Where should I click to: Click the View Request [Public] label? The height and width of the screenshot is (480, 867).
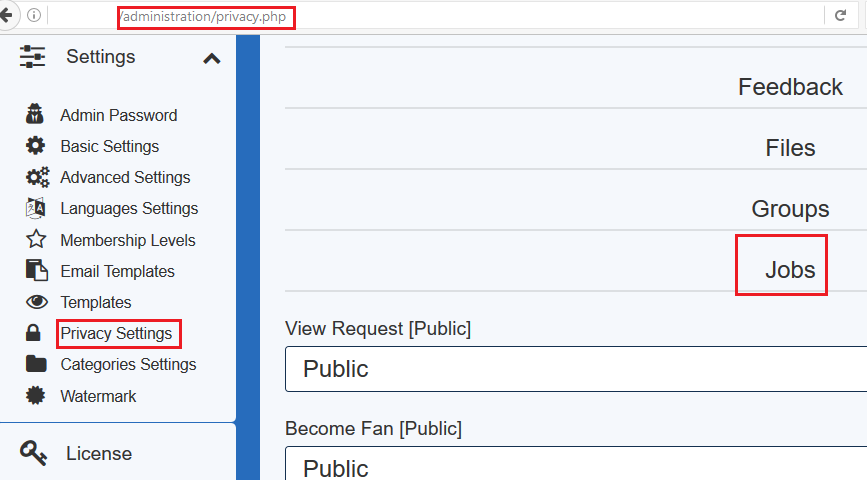[x=378, y=328]
